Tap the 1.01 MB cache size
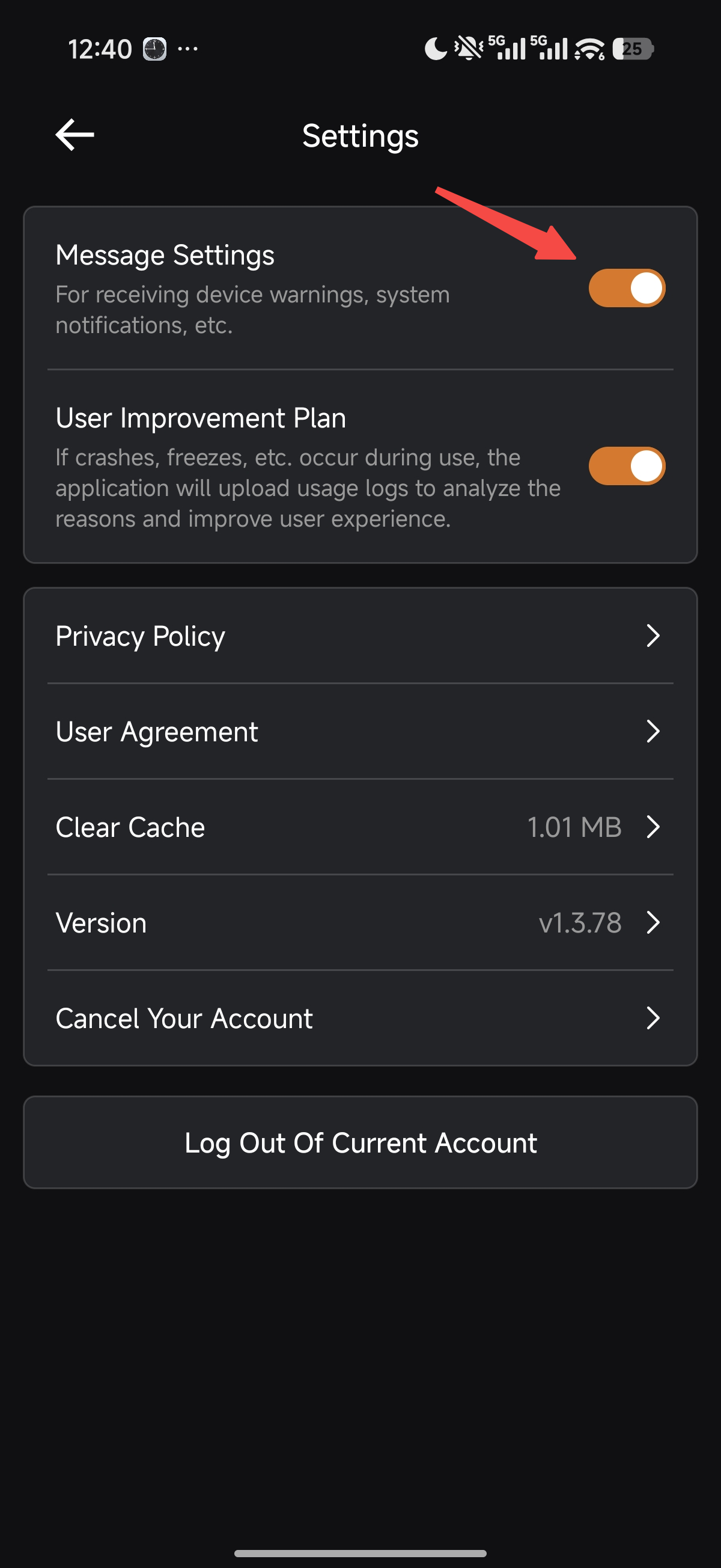The height and width of the screenshot is (1568, 721). (x=574, y=827)
